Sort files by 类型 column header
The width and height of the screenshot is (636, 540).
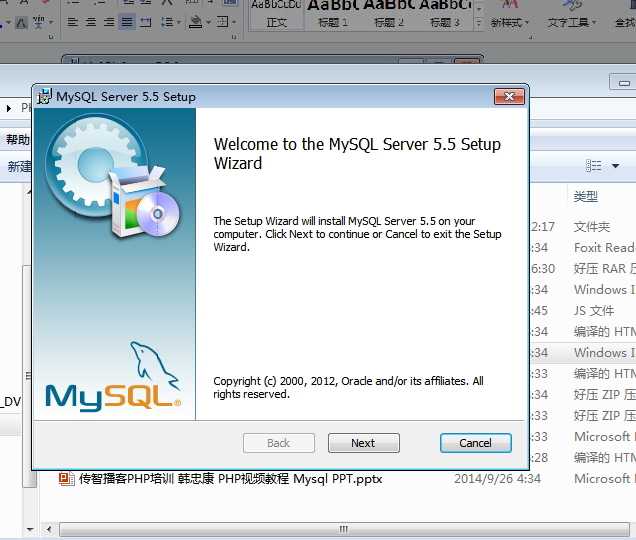coord(585,197)
